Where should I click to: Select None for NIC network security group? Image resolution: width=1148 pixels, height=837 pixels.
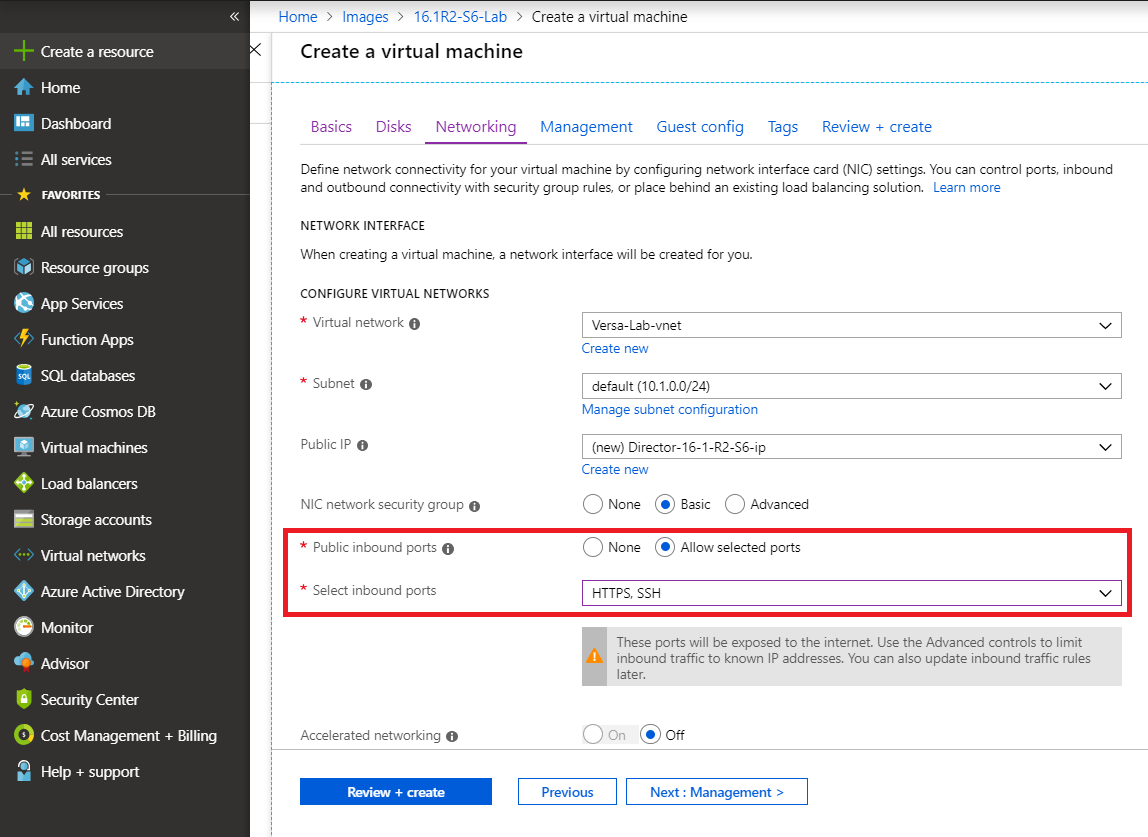tap(593, 505)
